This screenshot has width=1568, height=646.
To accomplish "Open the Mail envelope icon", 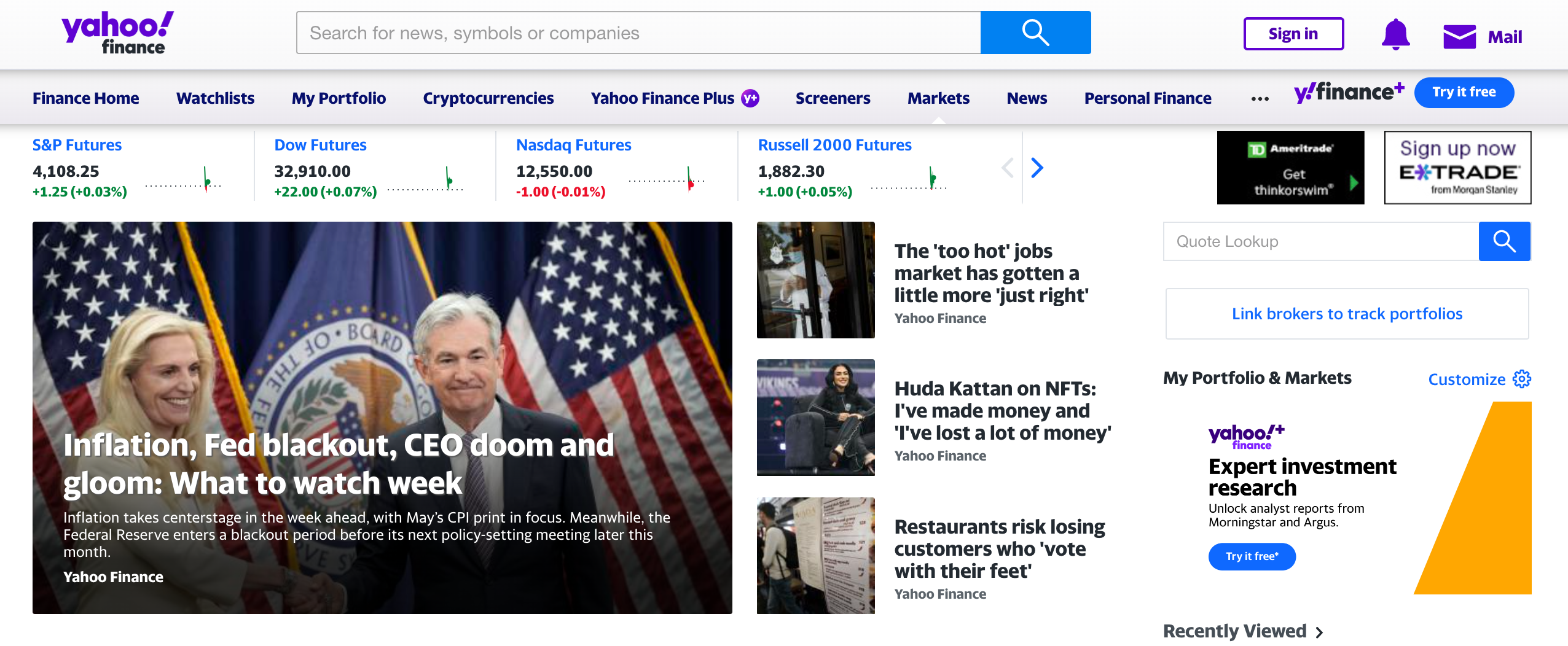I will [x=1459, y=37].
